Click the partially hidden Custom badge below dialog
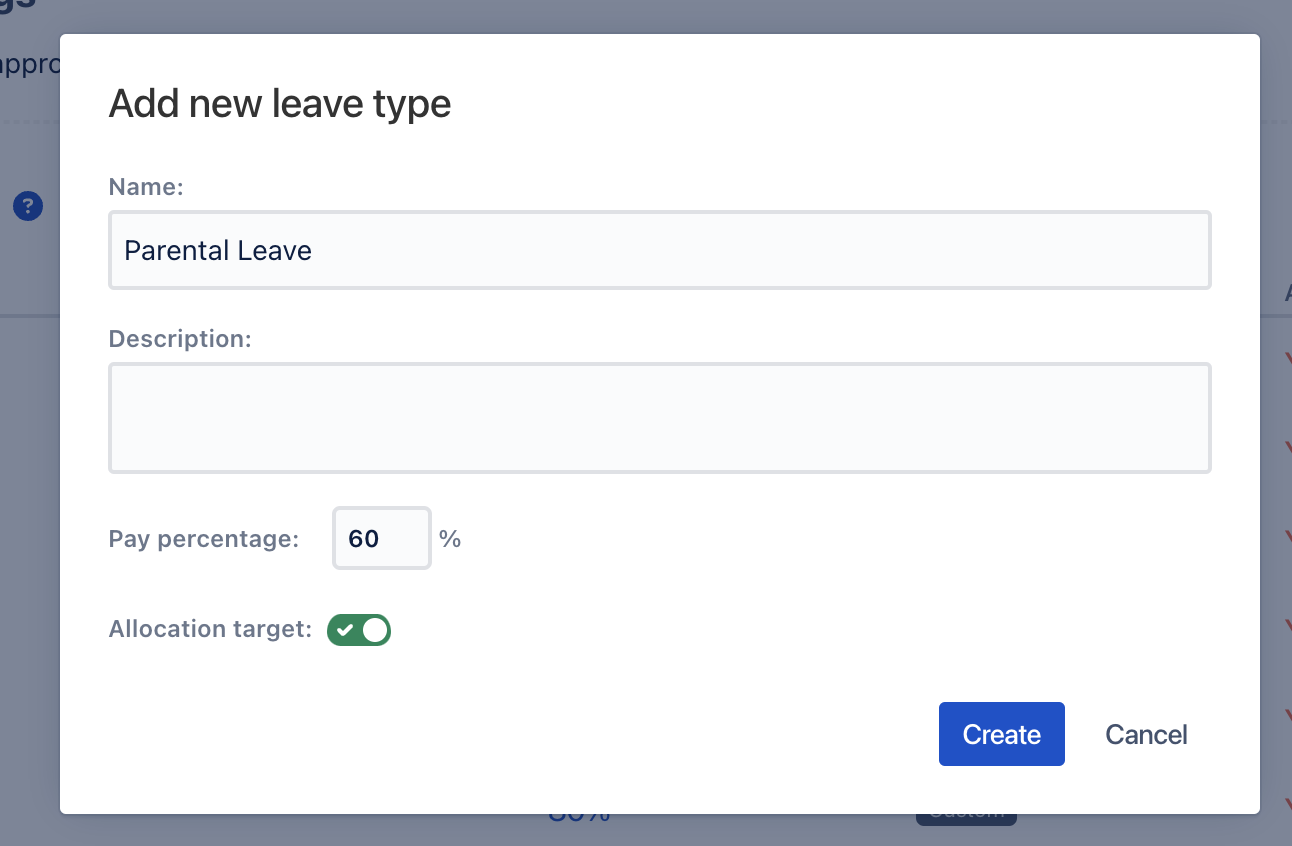The width and height of the screenshot is (1292, 846). pyautogui.click(x=966, y=818)
